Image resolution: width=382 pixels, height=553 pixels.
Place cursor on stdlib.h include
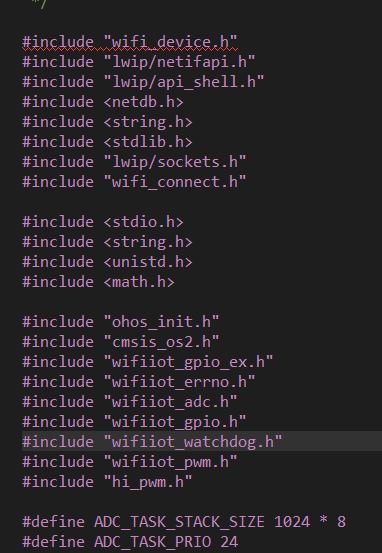pos(108,142)
